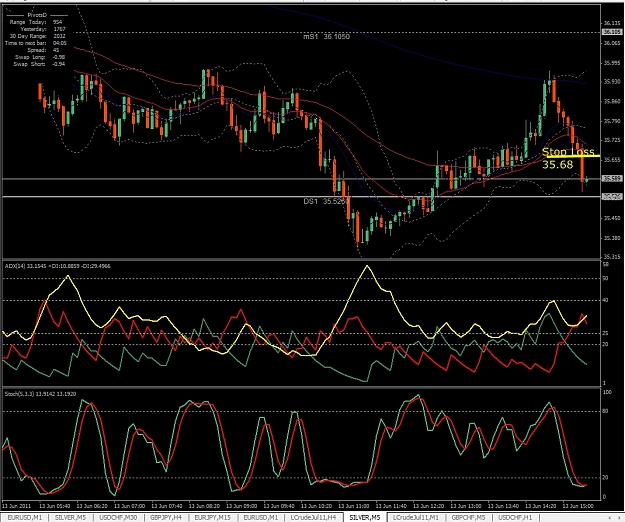625x522 pixels.
Task: Open the GBPCHF,M5 chart tab
Action: pyautogui.click(x=468, y=517)
